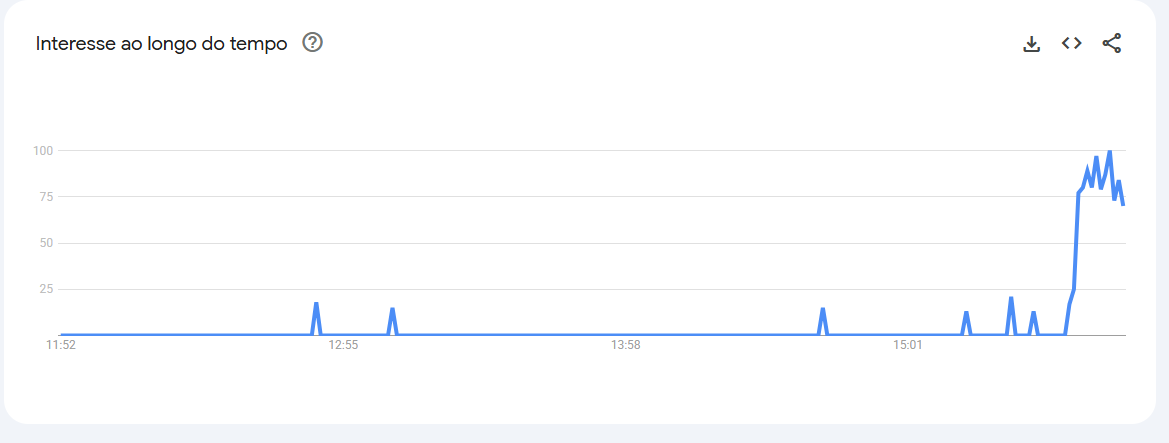Click the 15:01 time axis label

click(907, 346)
